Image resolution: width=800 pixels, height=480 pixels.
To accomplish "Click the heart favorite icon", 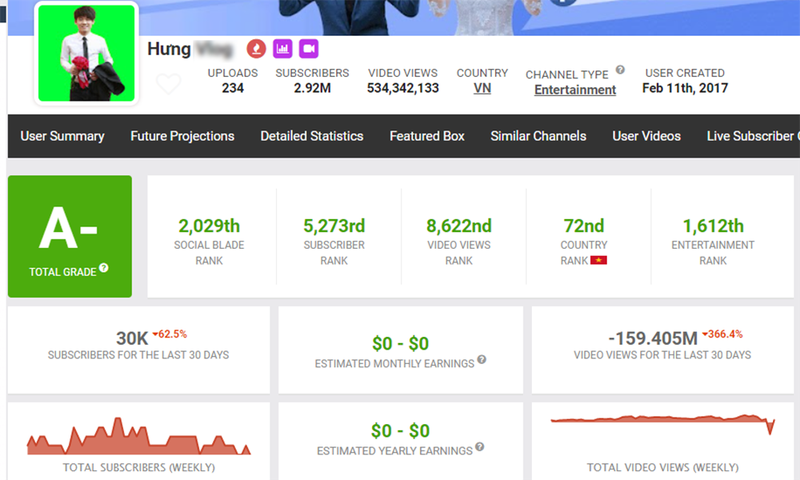I will point(169,84).
